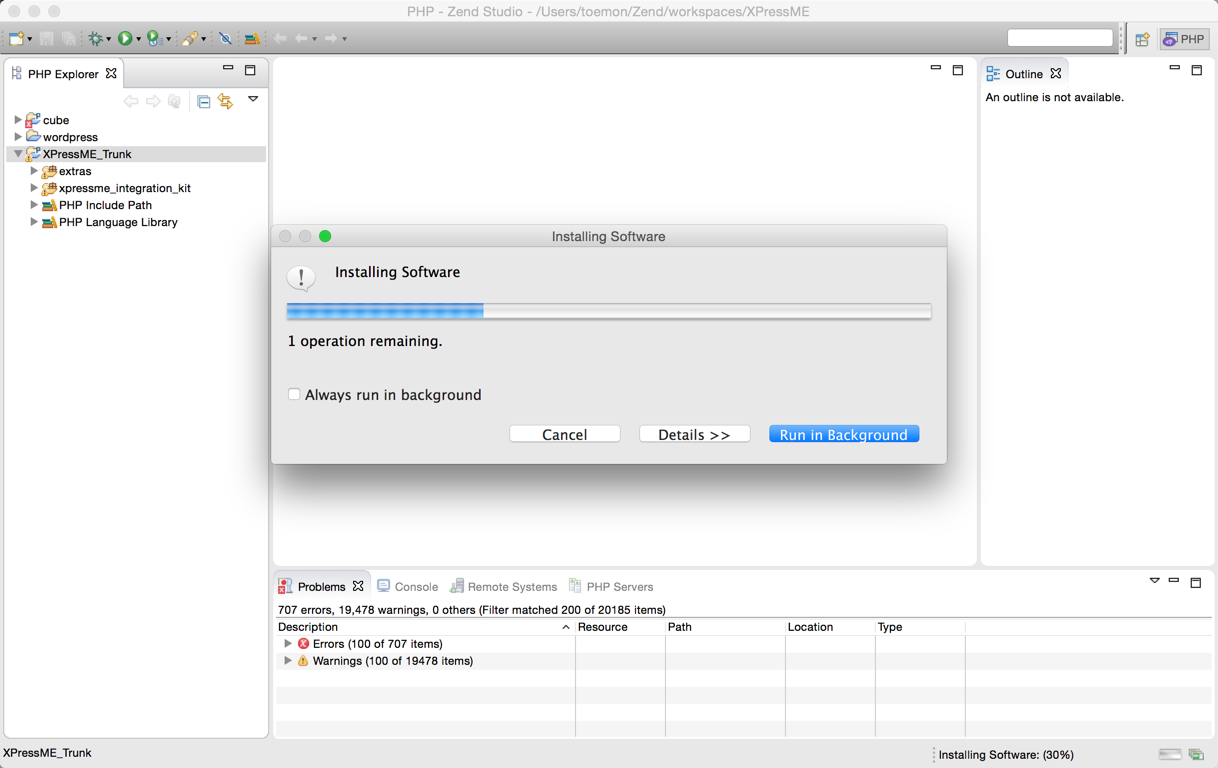This screenshot has height=768, width=1218.
Task: Open the Run dropdown arrow
Action: [x=138, y=40]
